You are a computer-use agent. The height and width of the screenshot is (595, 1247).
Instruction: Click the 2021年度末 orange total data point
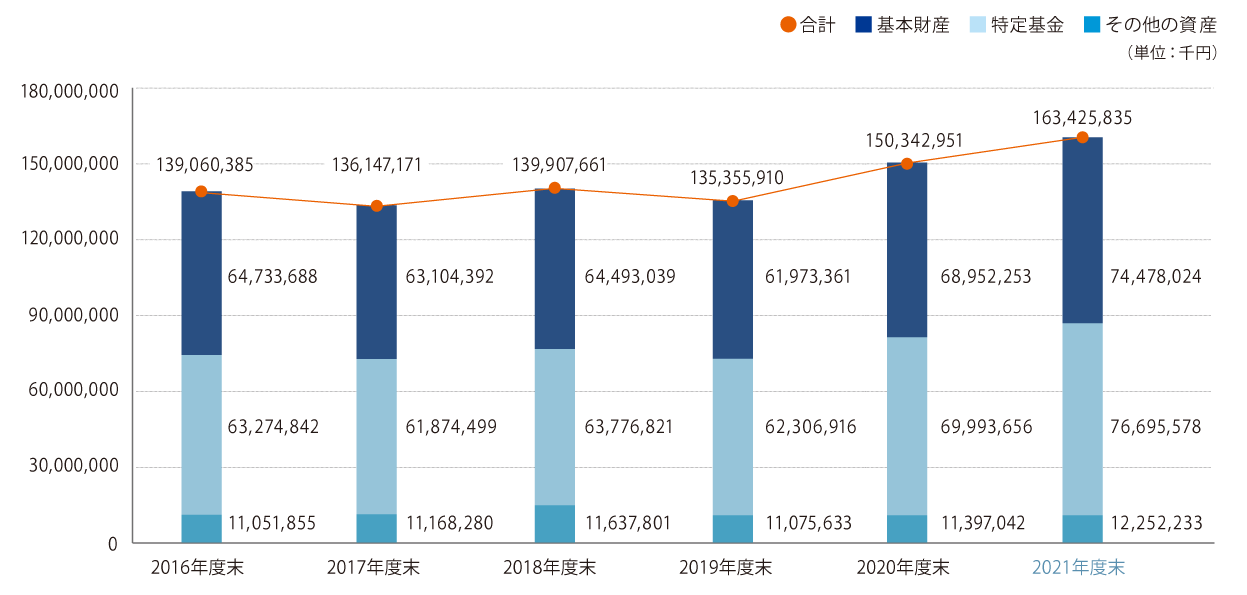[1082, 137]
